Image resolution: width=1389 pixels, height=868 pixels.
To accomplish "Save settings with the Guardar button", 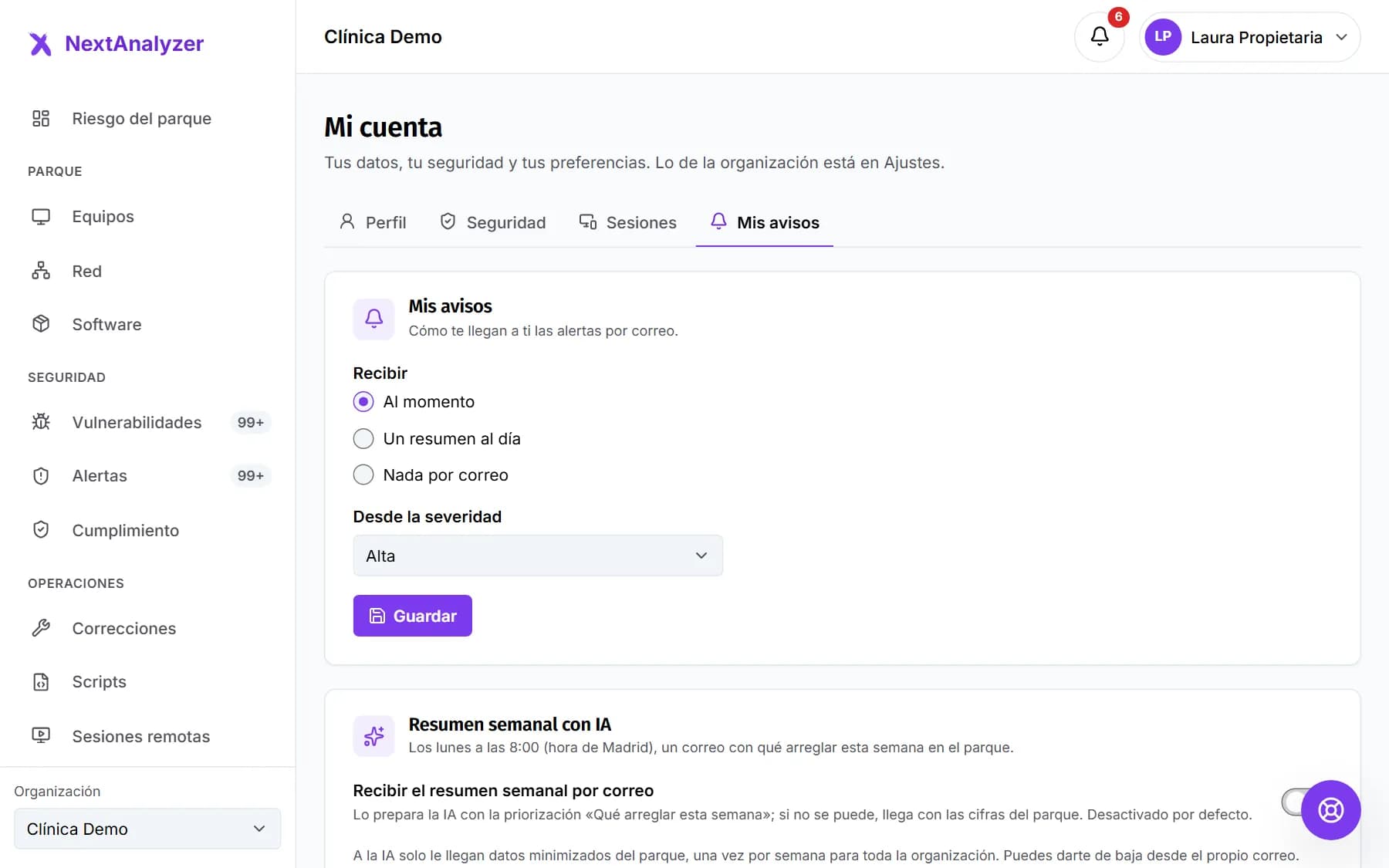I will [412, 616].
